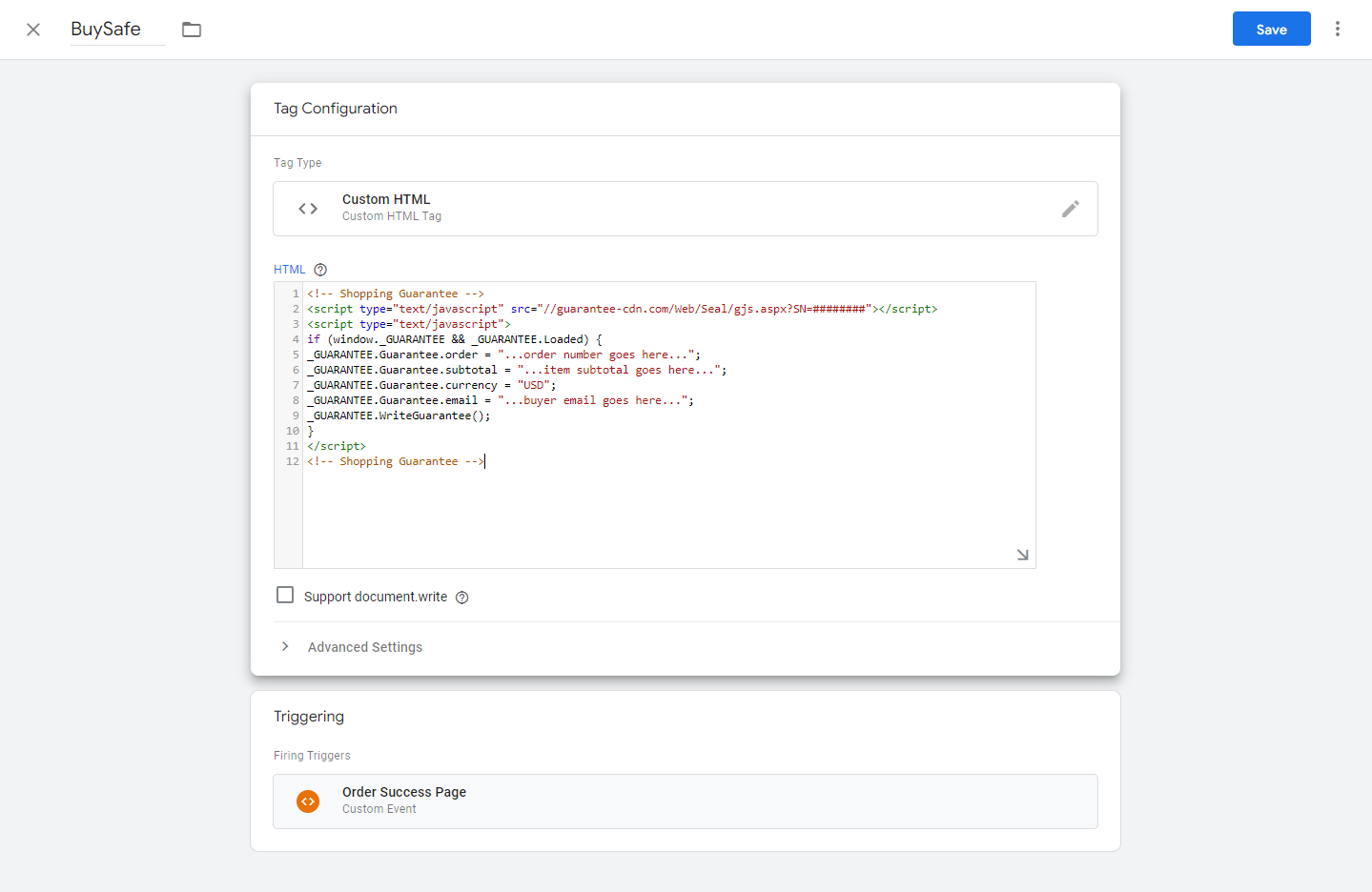1372x892 pixels.
Task: Click code line 2 script src line
Action: click(x=622, y=309)
